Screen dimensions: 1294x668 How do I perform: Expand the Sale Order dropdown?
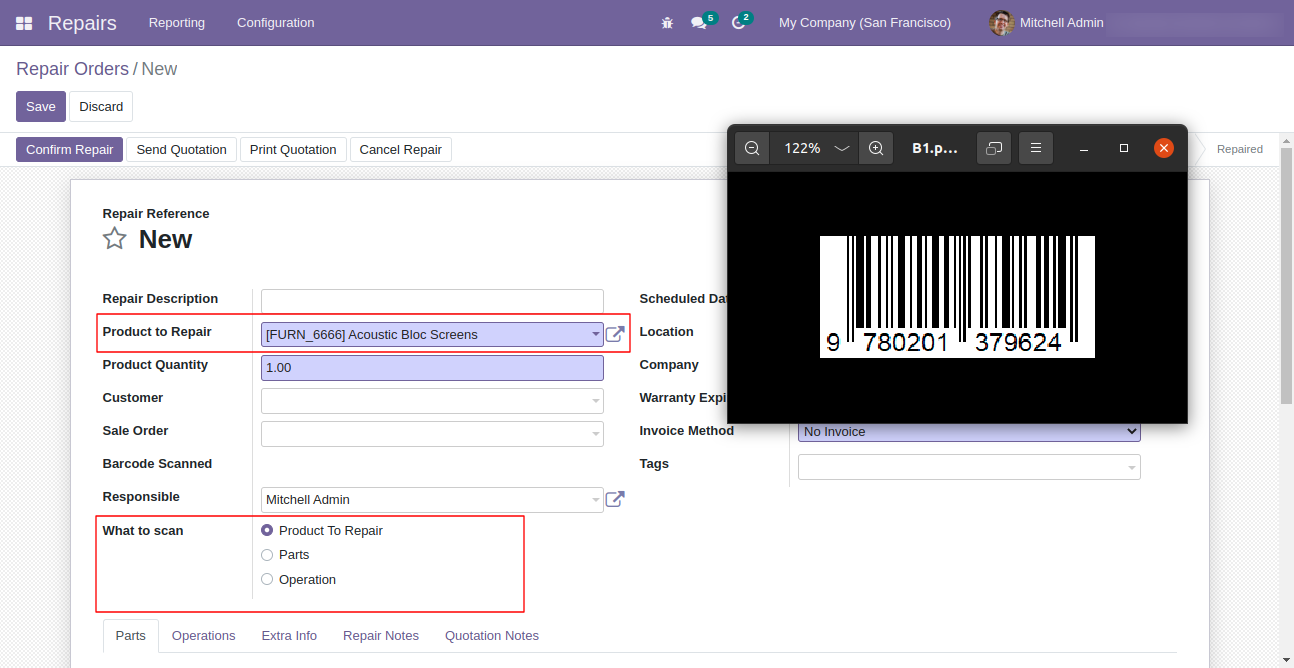point(595,434)
